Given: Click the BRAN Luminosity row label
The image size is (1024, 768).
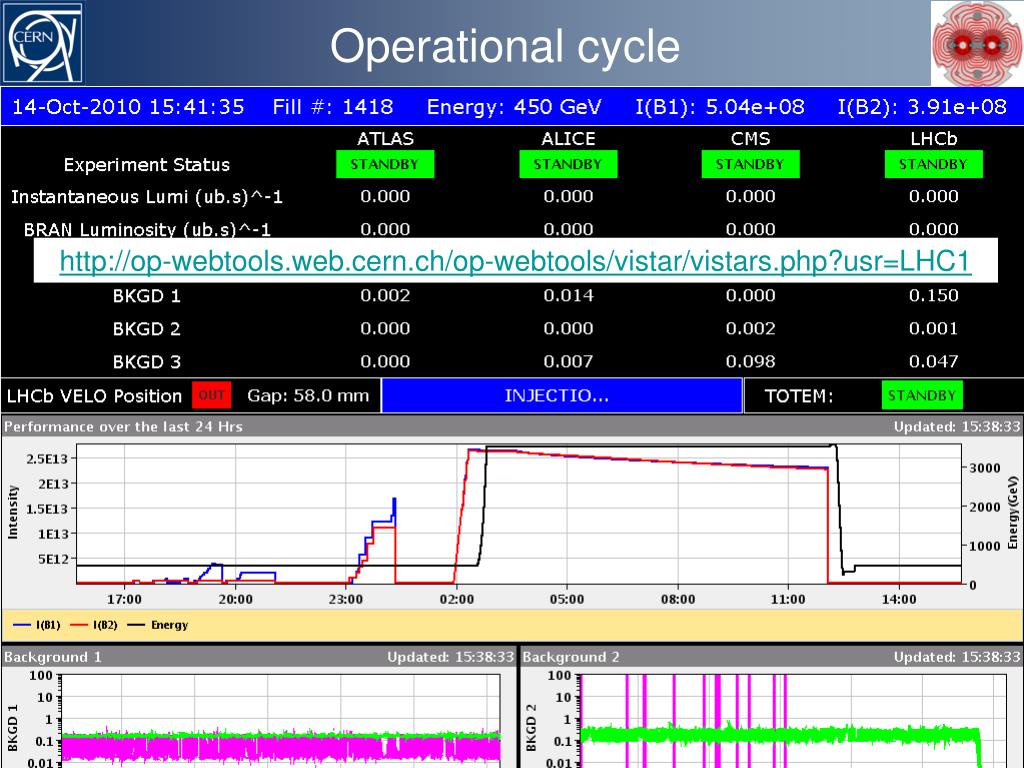Looking at the screenshot, I should pyautogui.click(x=147, y=229).
